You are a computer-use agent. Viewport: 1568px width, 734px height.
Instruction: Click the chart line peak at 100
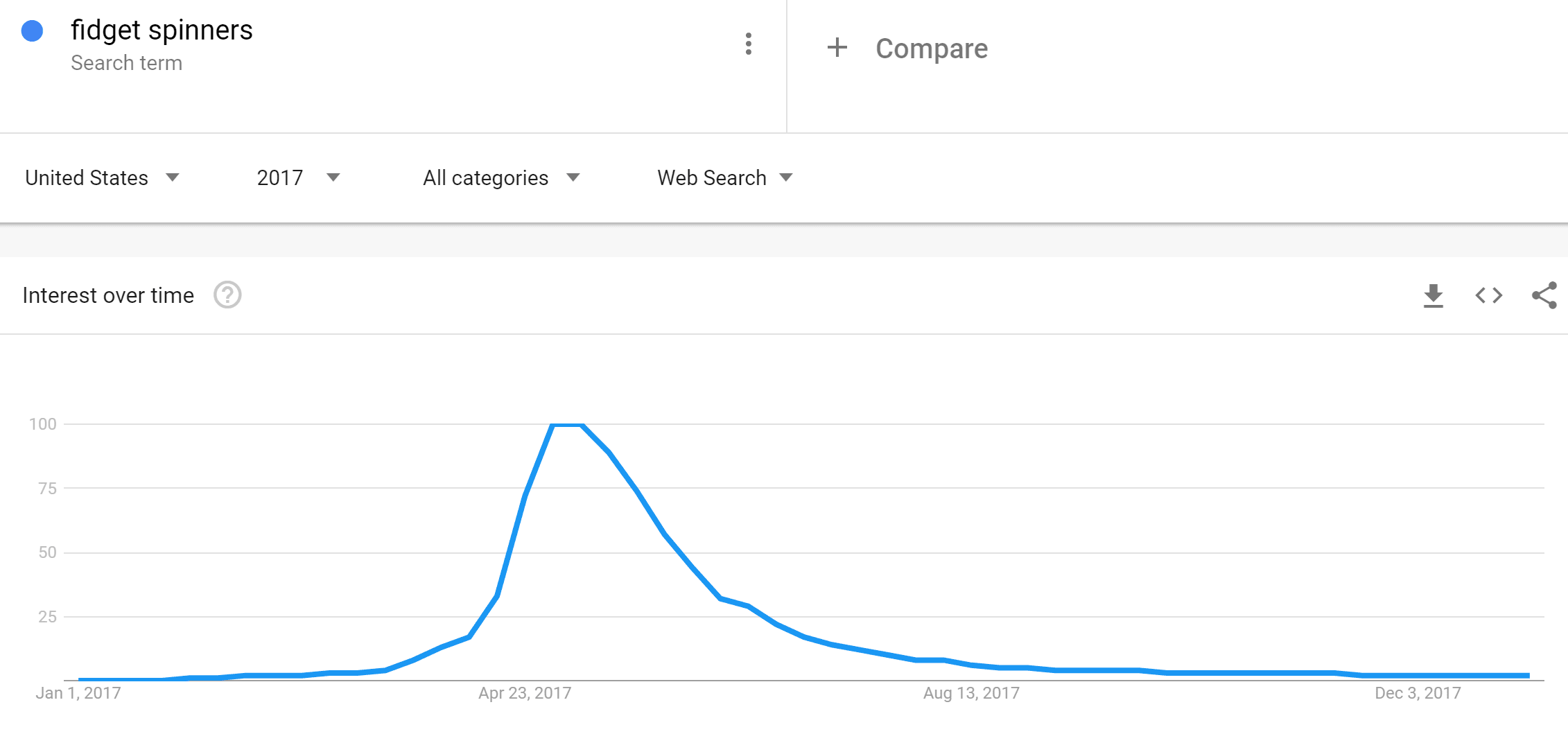(x=567, y=424)
